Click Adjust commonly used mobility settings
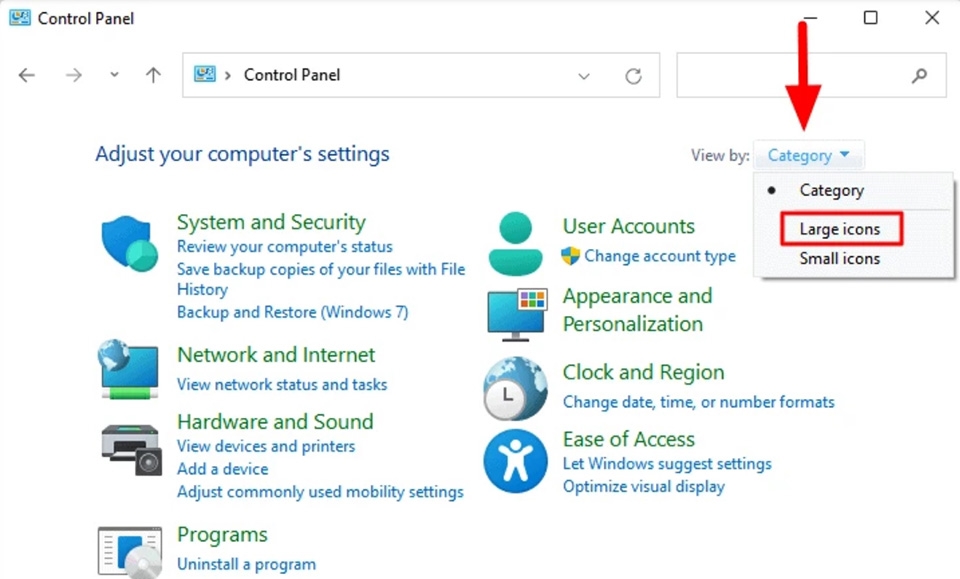 coord(320,492)
